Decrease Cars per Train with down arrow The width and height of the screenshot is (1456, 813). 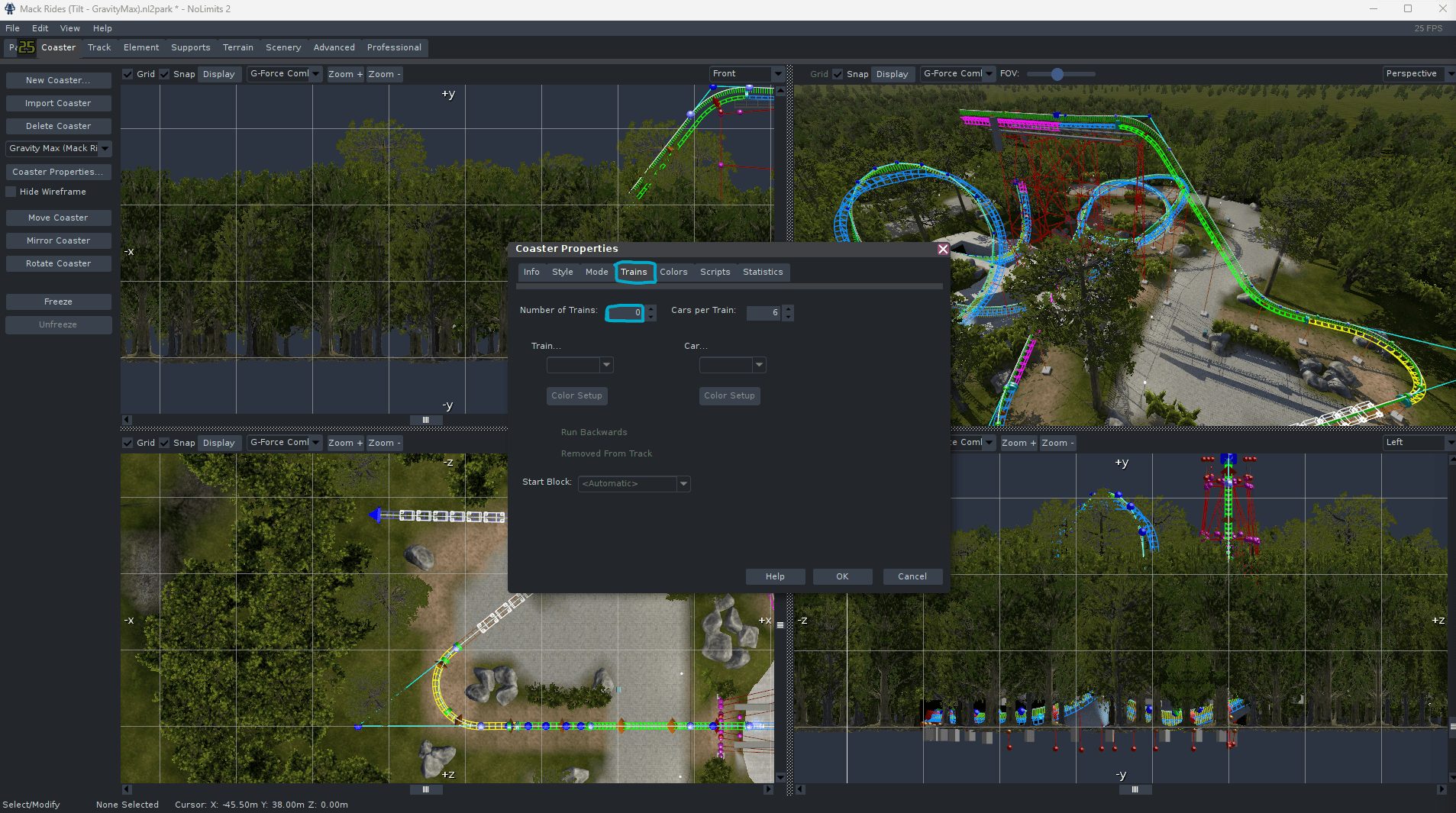coord(789,317)
